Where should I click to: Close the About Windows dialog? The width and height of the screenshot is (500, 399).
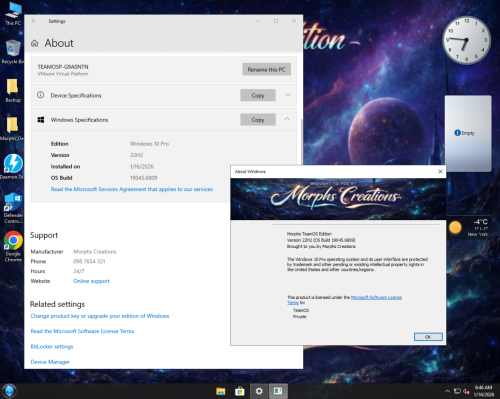[440, 171]
